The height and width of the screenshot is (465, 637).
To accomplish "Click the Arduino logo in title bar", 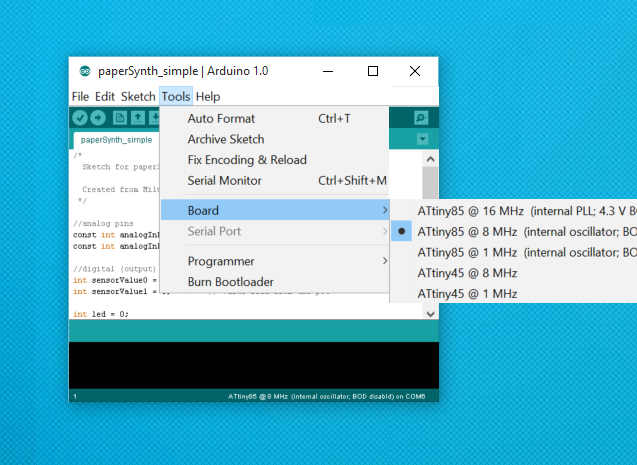I will point(85,71).
